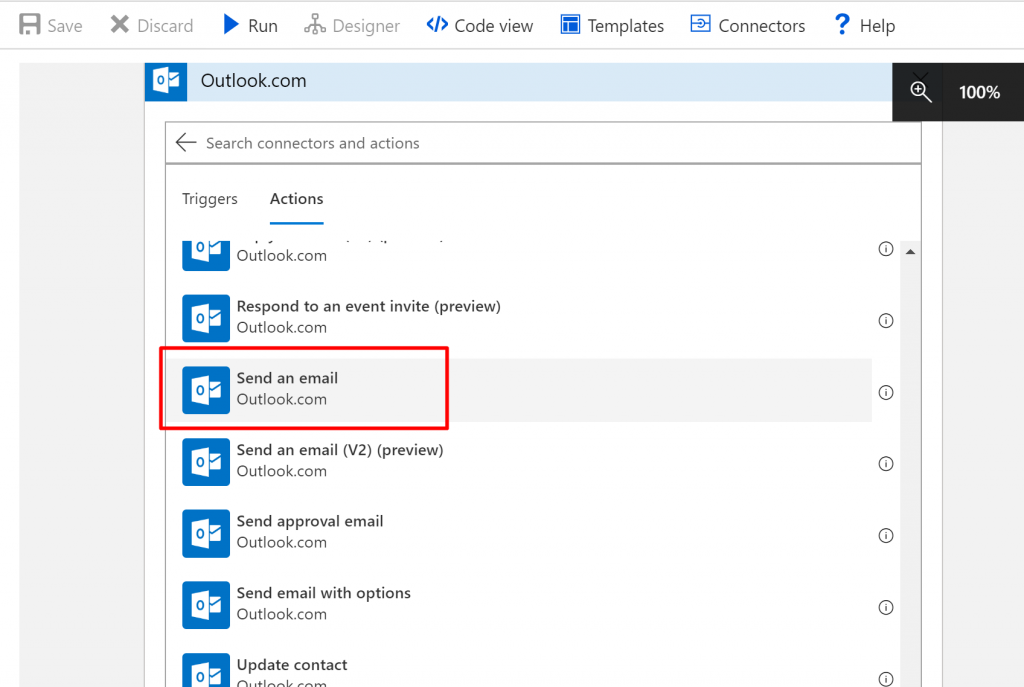Open the Help menu
Screen dimensions: 1024x687
click(865, 25)
